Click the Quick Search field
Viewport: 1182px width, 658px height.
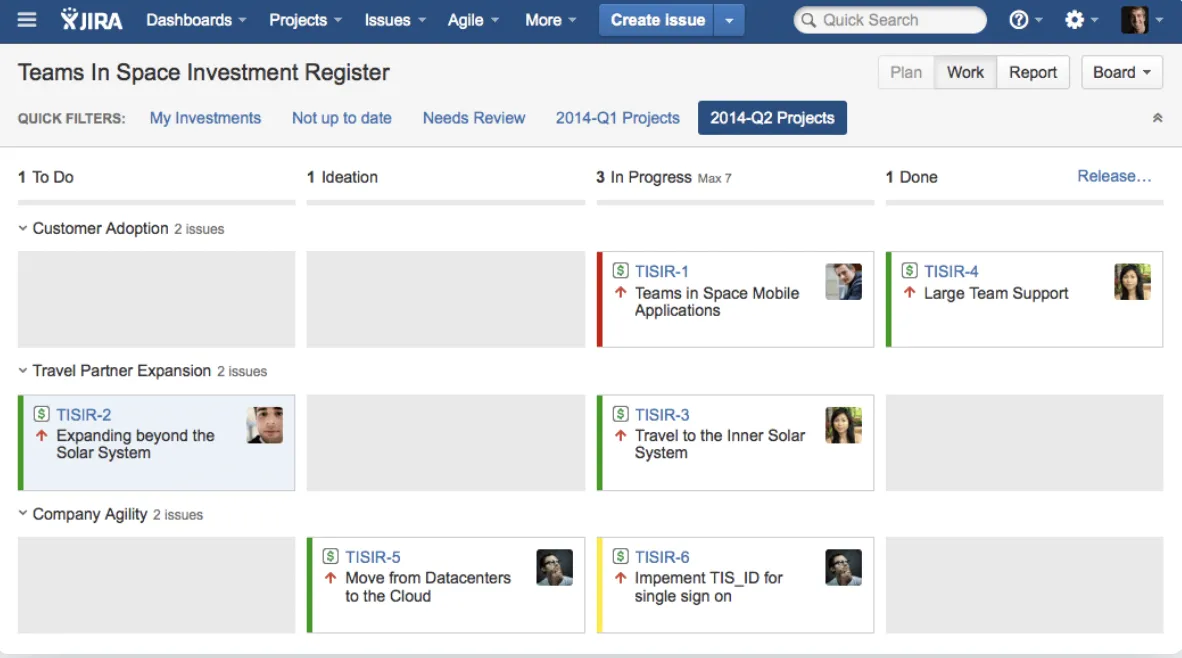(890, 20)
